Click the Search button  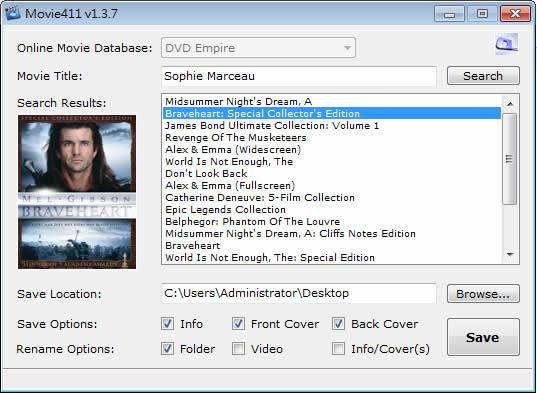tap(483, 76)
